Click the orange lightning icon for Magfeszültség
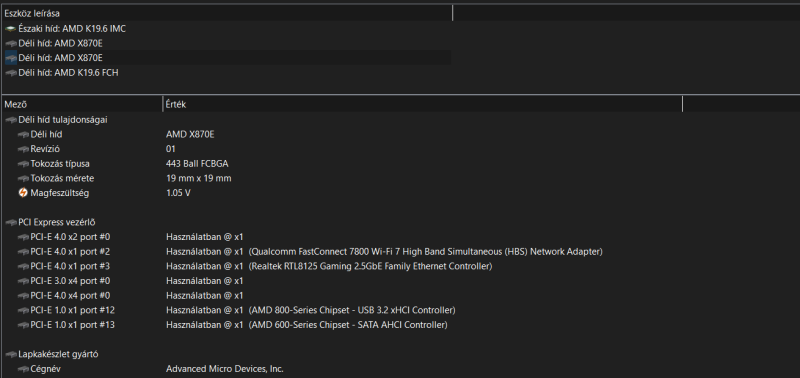The image size is (800, 378). (x=23, y=193)
